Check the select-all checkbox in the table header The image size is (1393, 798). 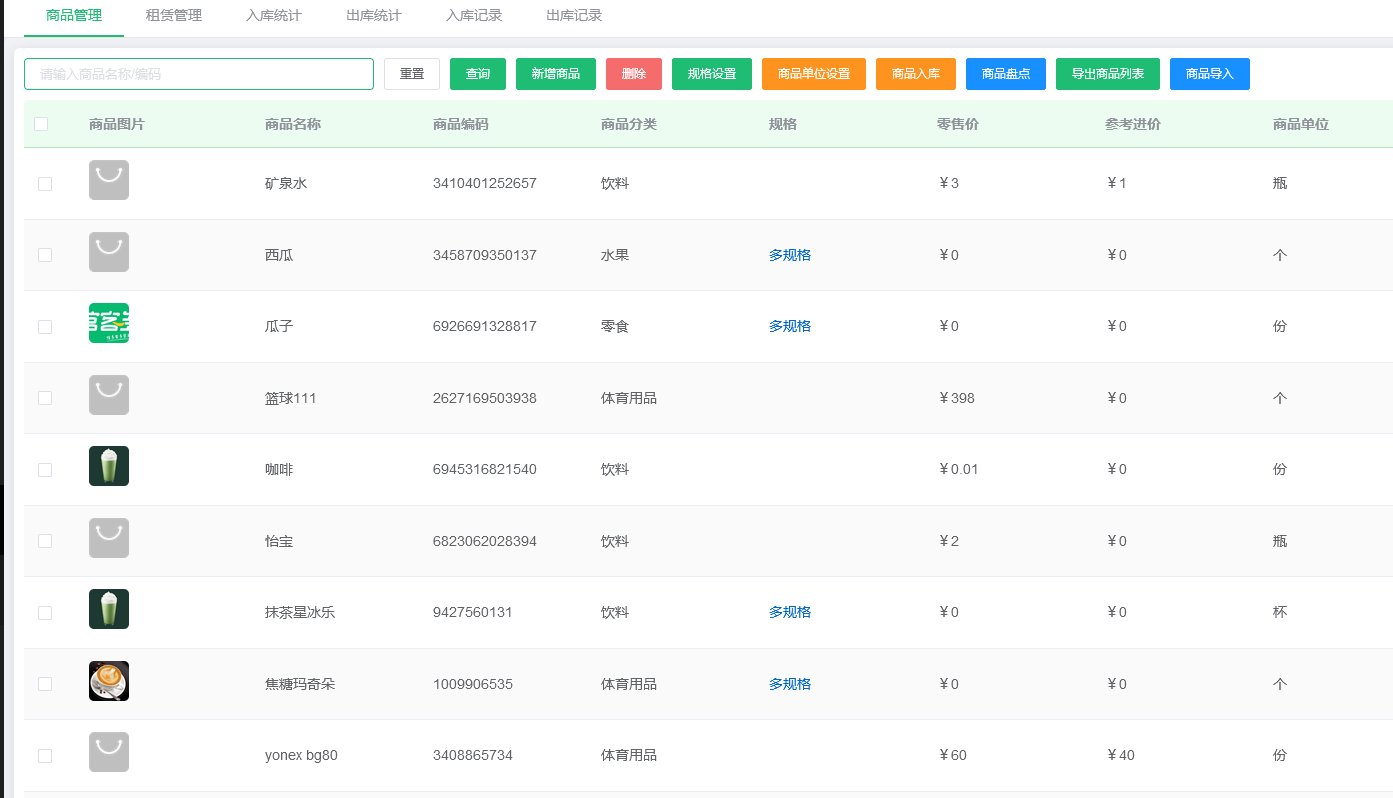41,123
